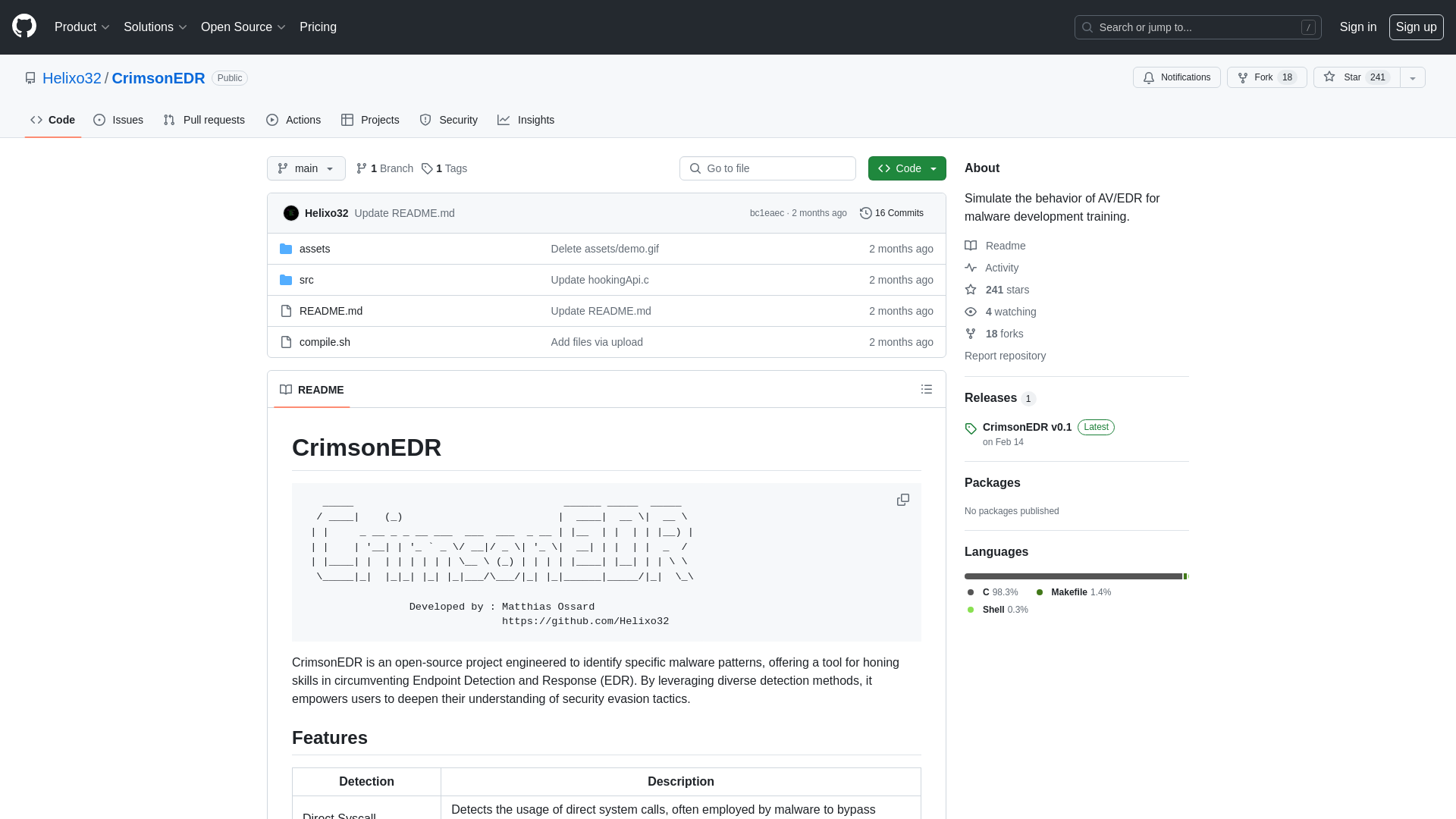This screenshot has width=1456, height=819.
Task: Open the 16 Commits history
Action: click(x=892, y=213)
